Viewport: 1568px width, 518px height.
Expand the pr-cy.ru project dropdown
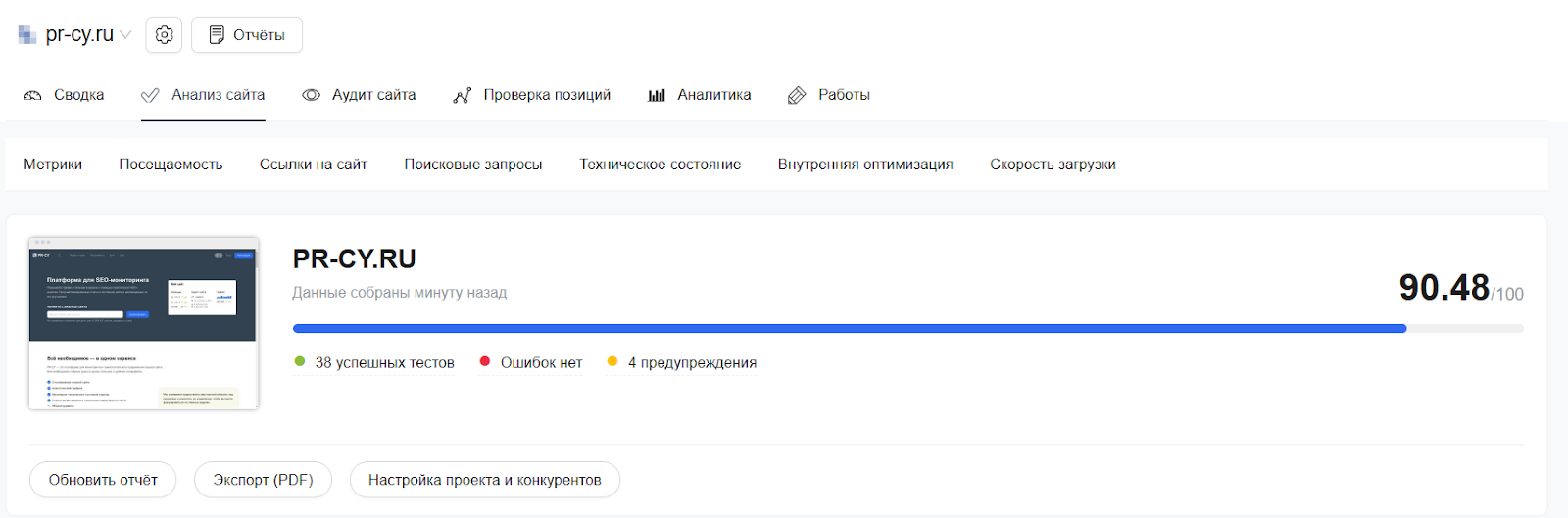tap(125, 35)
